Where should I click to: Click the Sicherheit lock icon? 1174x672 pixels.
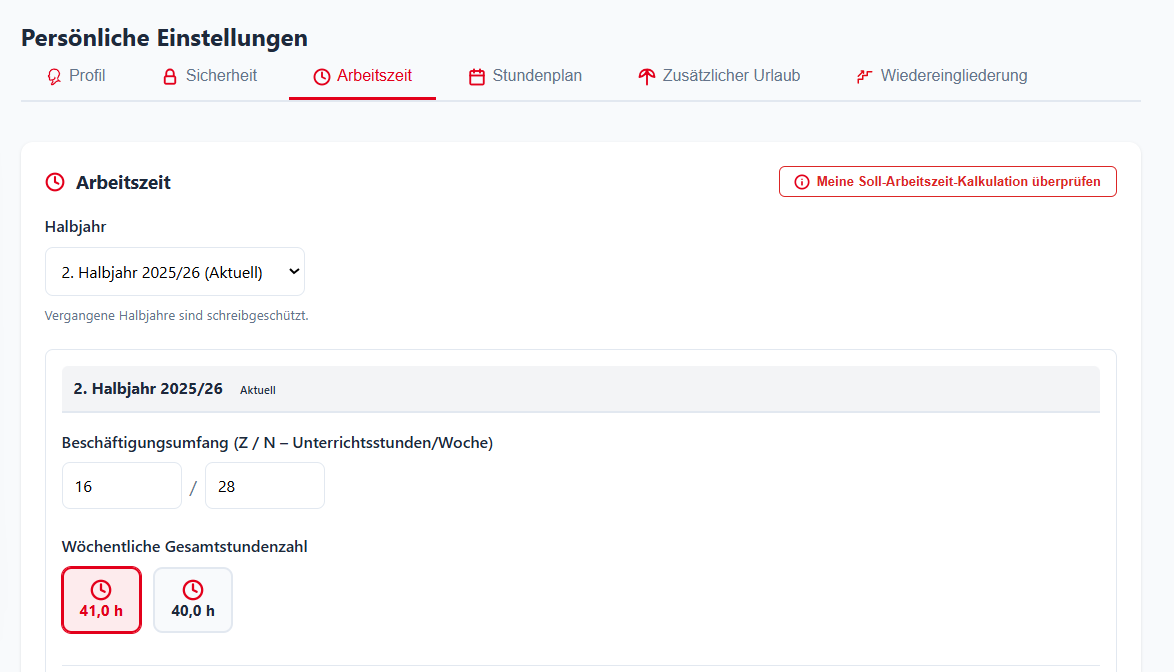pos(170,76)
